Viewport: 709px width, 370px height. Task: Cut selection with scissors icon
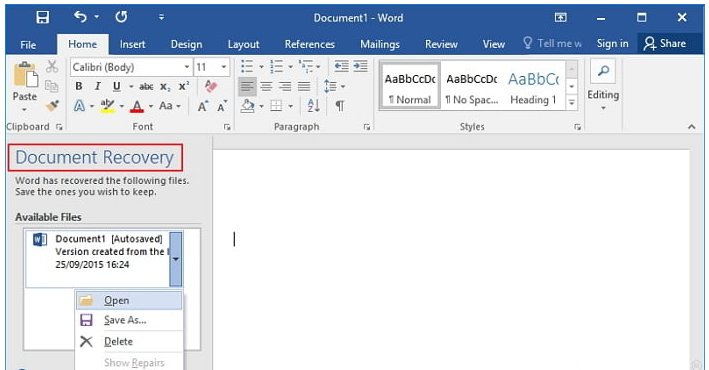coord(52,67)
